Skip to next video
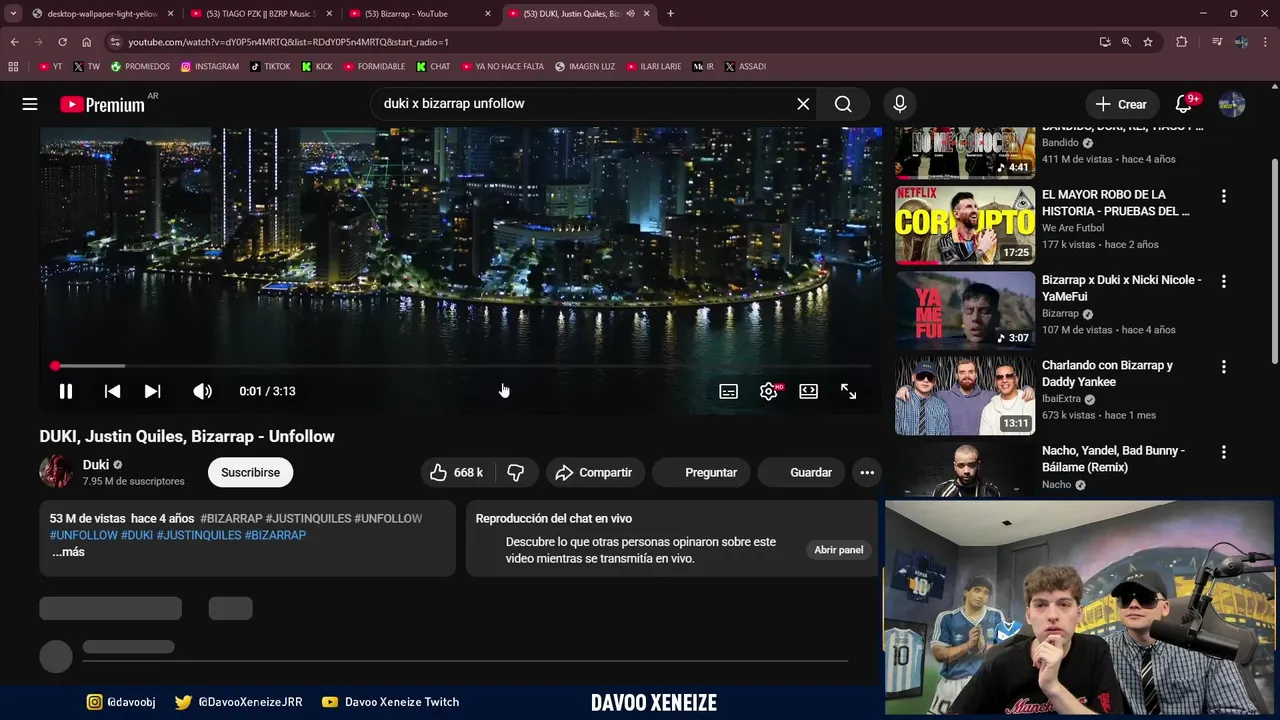This screenshot has height=720, width=1280. pyautogui.click(x=152, y=391)
